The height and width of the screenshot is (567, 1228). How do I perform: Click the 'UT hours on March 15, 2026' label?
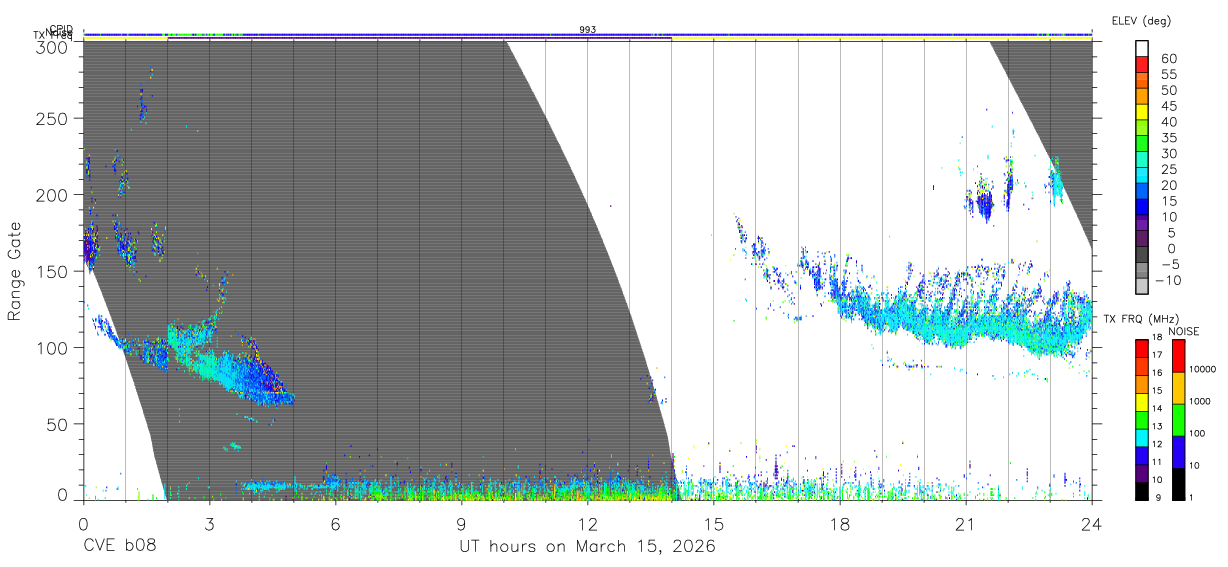point(587,547)
